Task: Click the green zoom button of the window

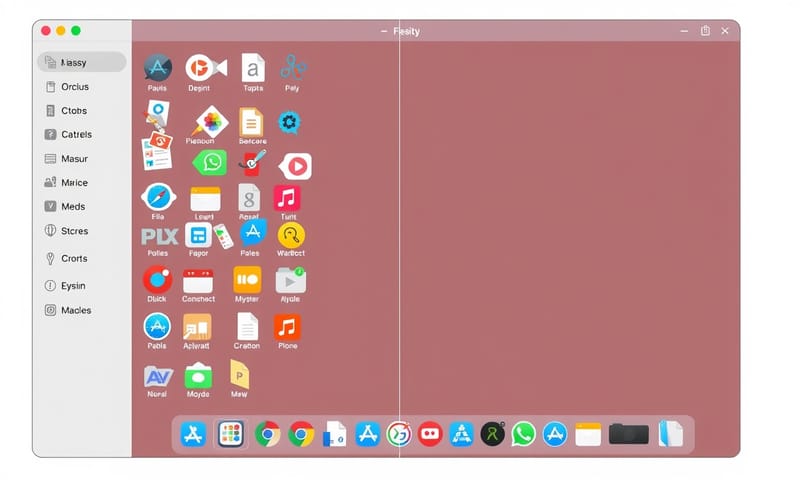Action: coord(76,31)
